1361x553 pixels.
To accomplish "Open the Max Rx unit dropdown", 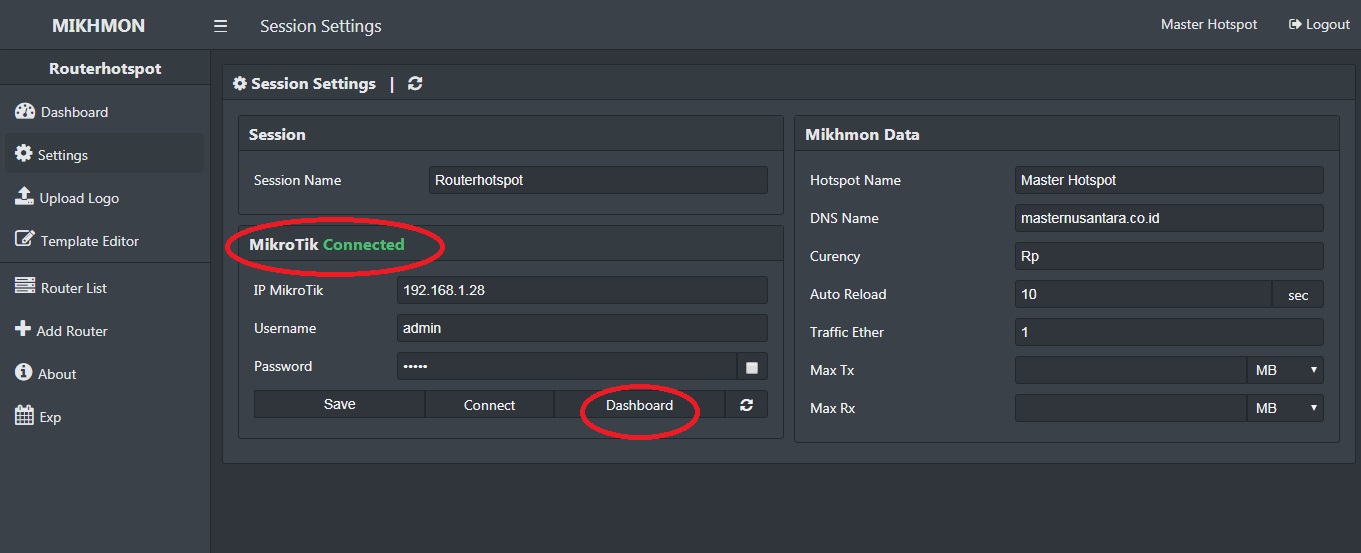I will point(1285,408).
